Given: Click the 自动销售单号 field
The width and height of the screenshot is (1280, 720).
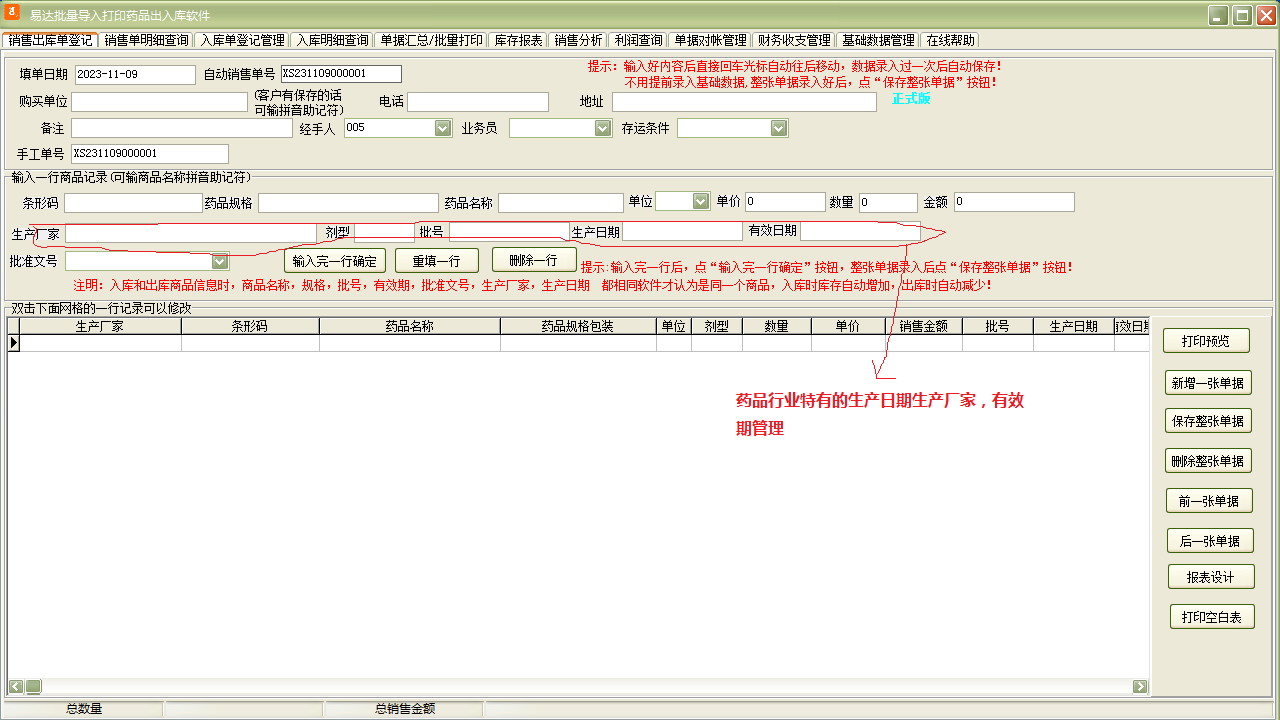Looking at the screenshot, I should (341, 74).
